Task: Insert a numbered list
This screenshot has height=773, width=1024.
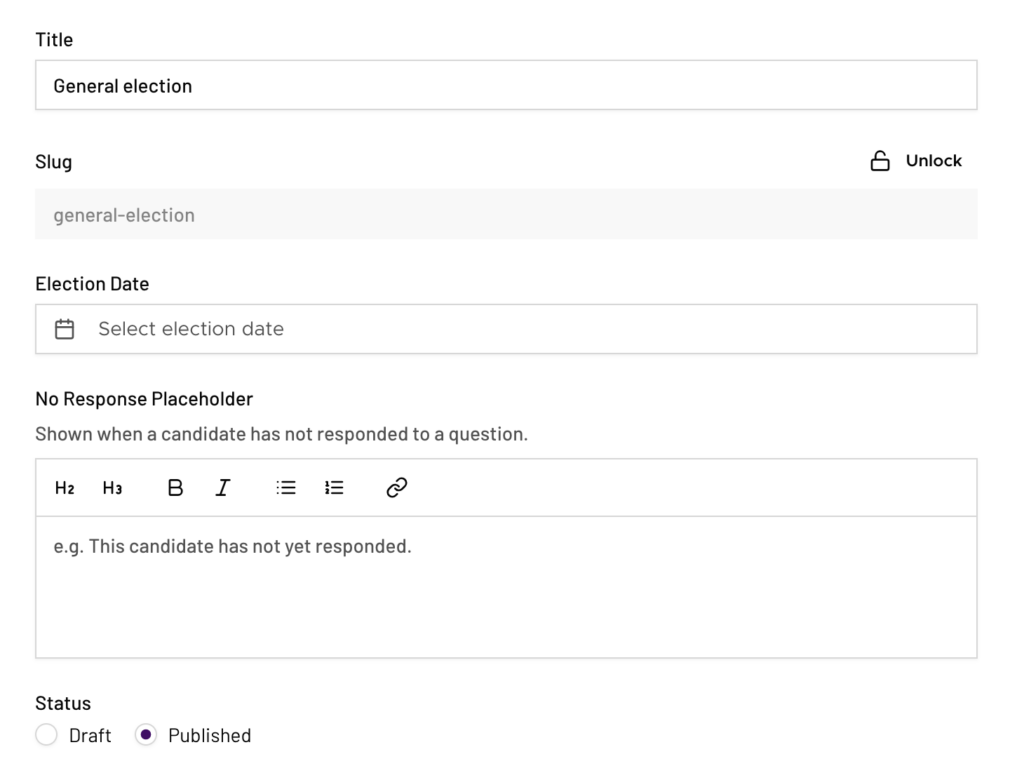Action: pyautogui.click(x=334, y=488)
